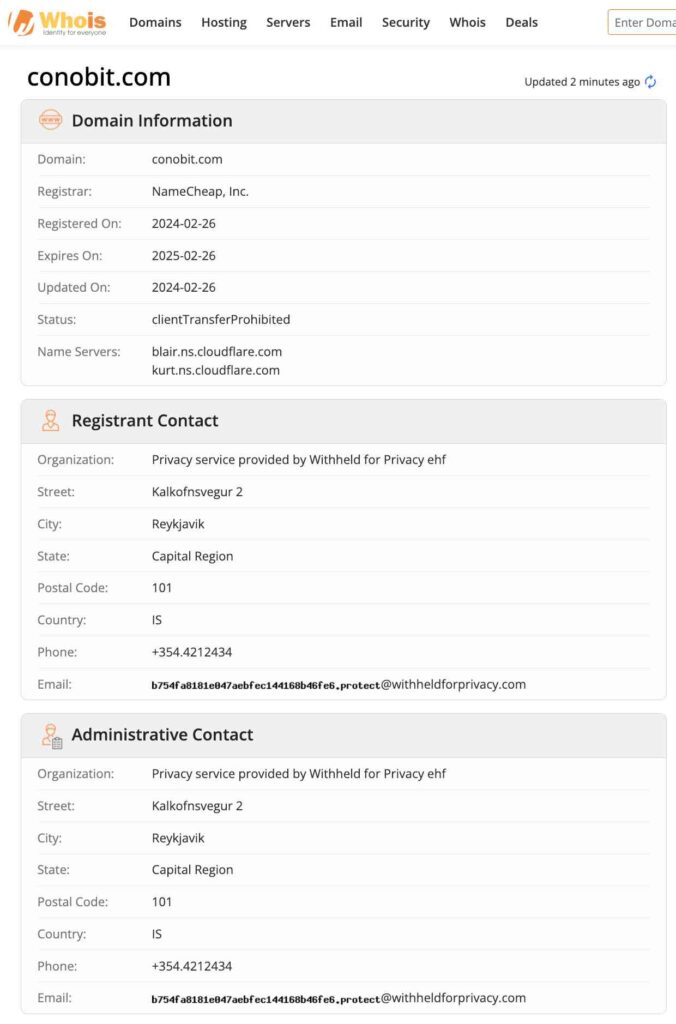Switch to the Whois nav item
The image size is (676, 1024).
[467, 22]
